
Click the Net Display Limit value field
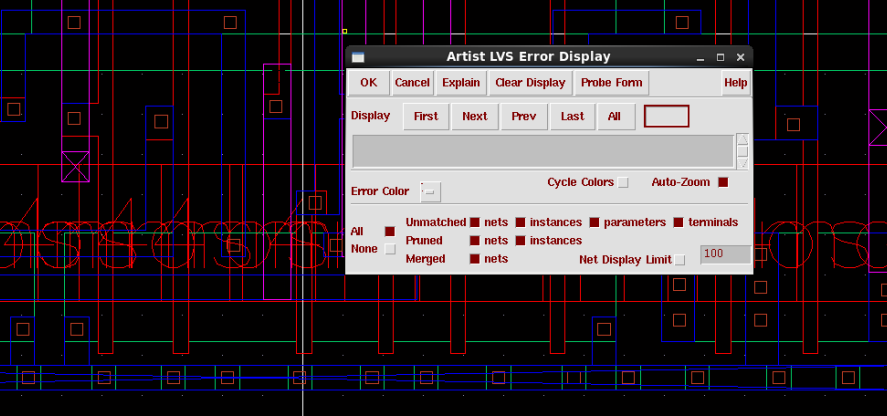(x=725, y=254)
